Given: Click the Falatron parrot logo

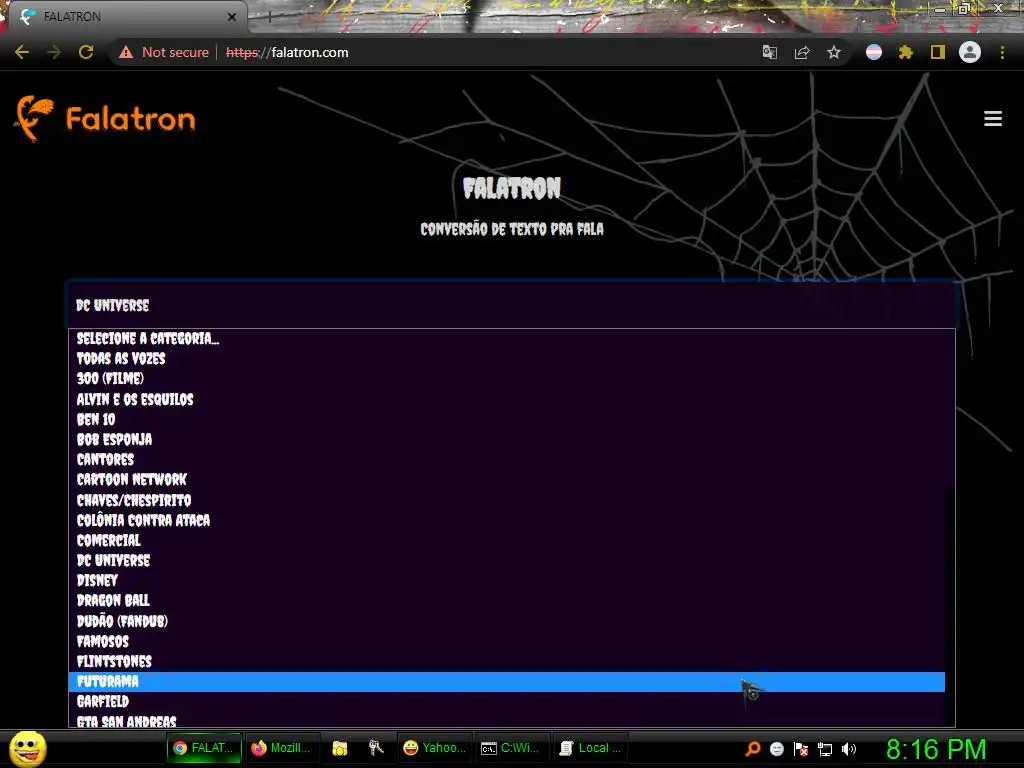Looking at the screenshot, I should (x=33, y=118).
